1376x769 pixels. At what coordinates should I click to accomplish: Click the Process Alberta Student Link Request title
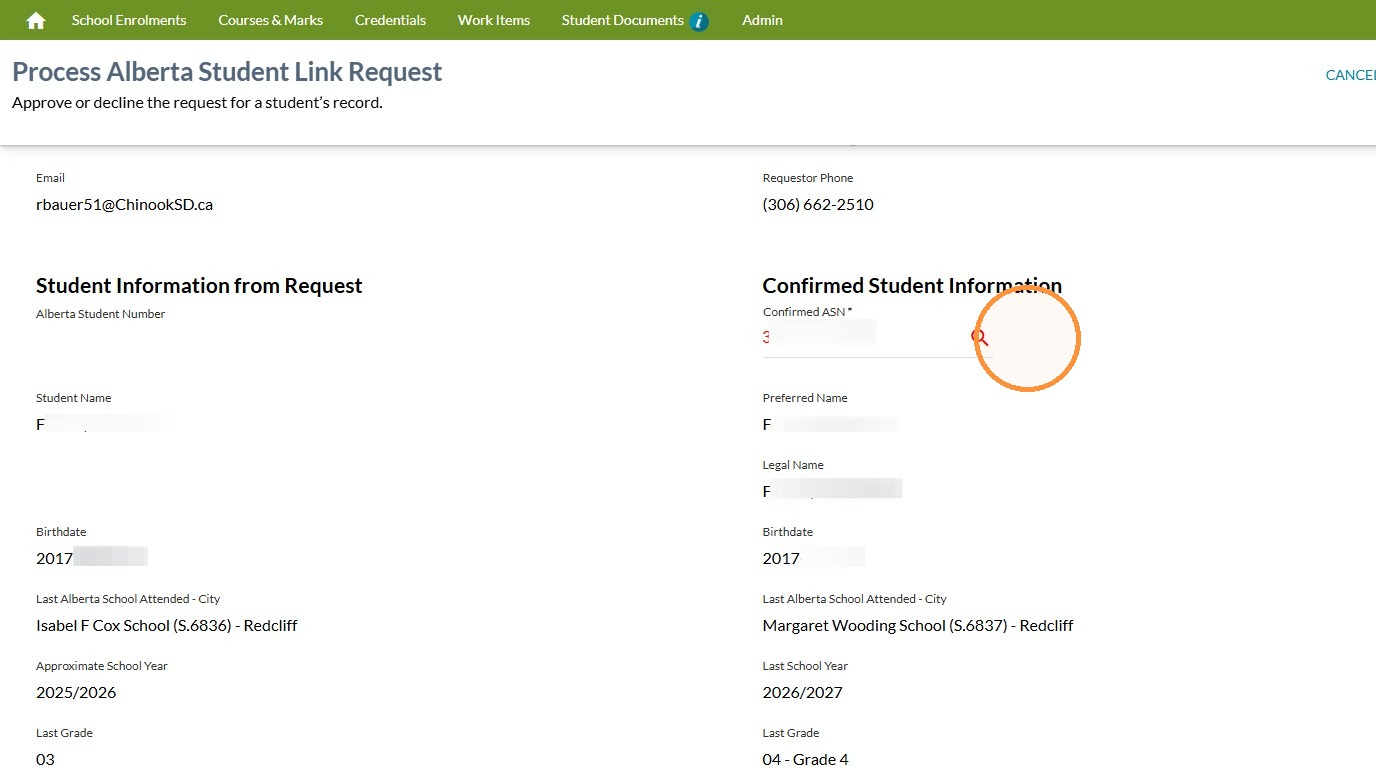pyautogui.click(x=227, y=72)
